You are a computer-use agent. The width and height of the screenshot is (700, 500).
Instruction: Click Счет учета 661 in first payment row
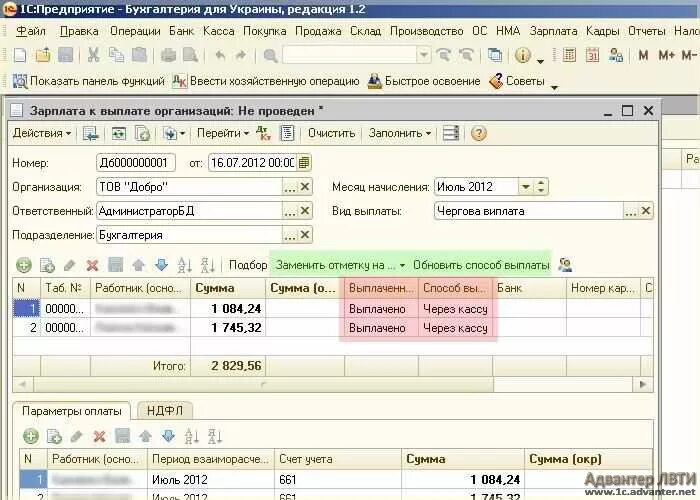(338, 480)
